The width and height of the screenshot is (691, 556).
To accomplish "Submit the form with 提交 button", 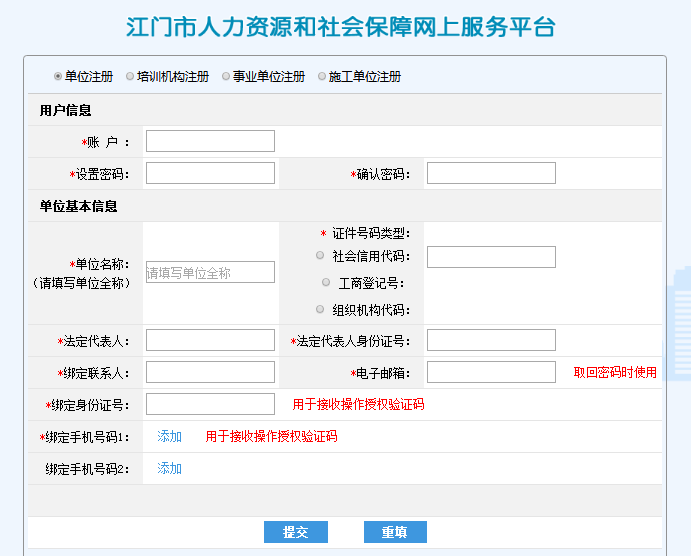I will tap(296, 532).
